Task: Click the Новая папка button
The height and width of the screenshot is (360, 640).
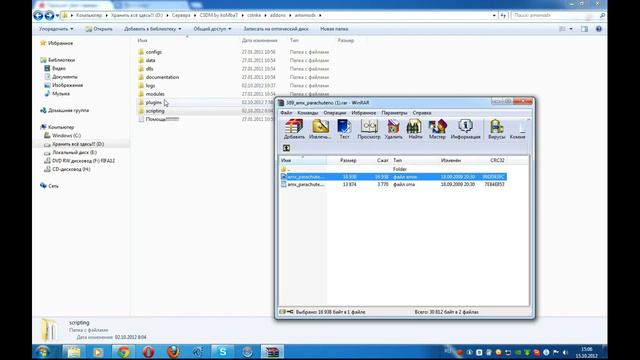Action: tap(334, 29)
